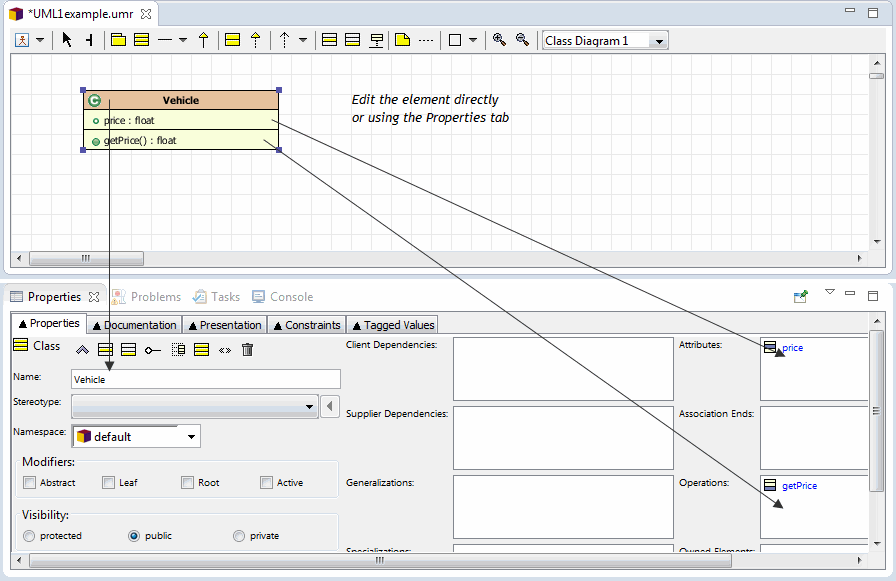Viewport: 896px width, 581px height.
Task: Open the Namespace default dropdown
Action: coord(190,437)
